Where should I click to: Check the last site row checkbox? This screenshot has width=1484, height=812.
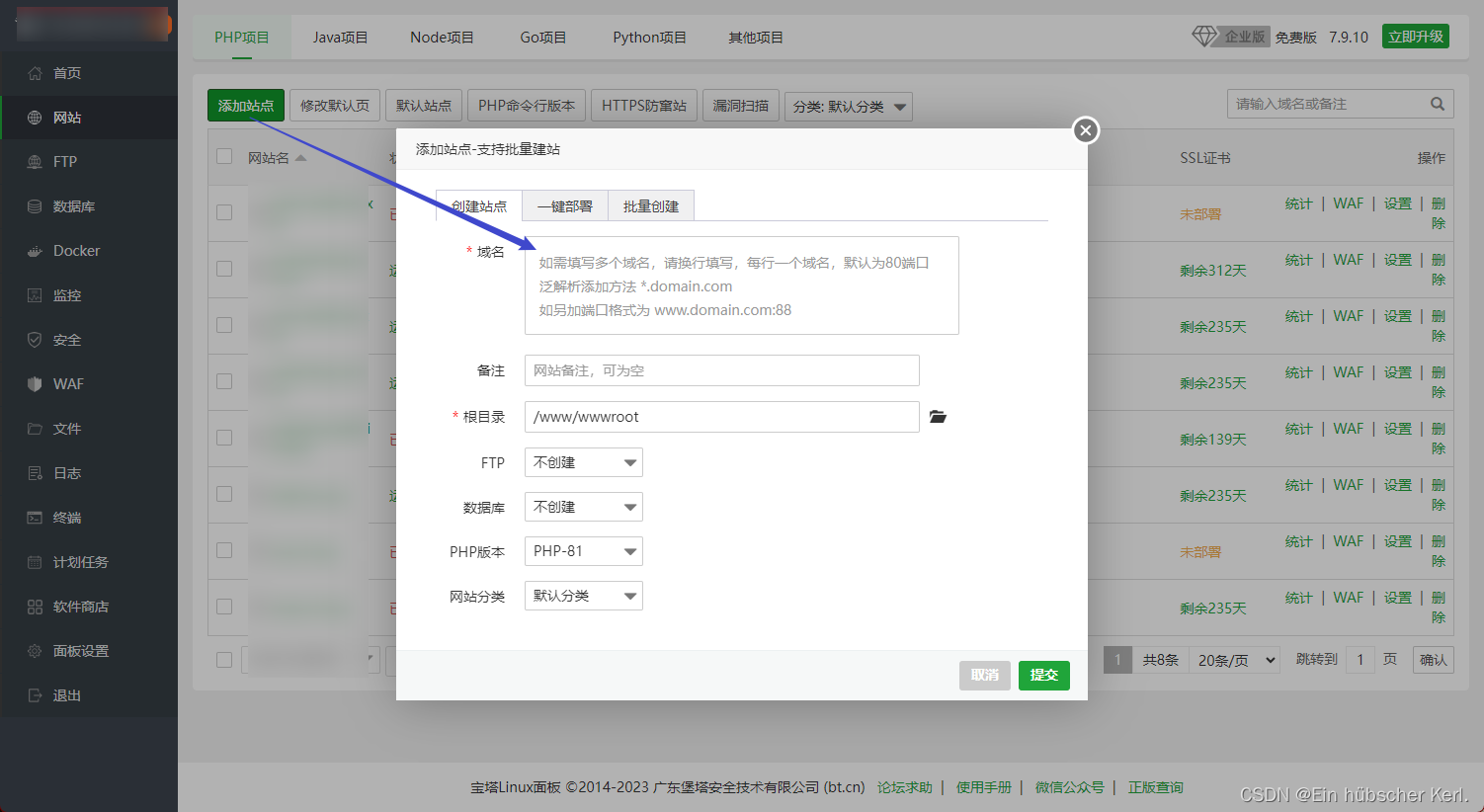224,607
